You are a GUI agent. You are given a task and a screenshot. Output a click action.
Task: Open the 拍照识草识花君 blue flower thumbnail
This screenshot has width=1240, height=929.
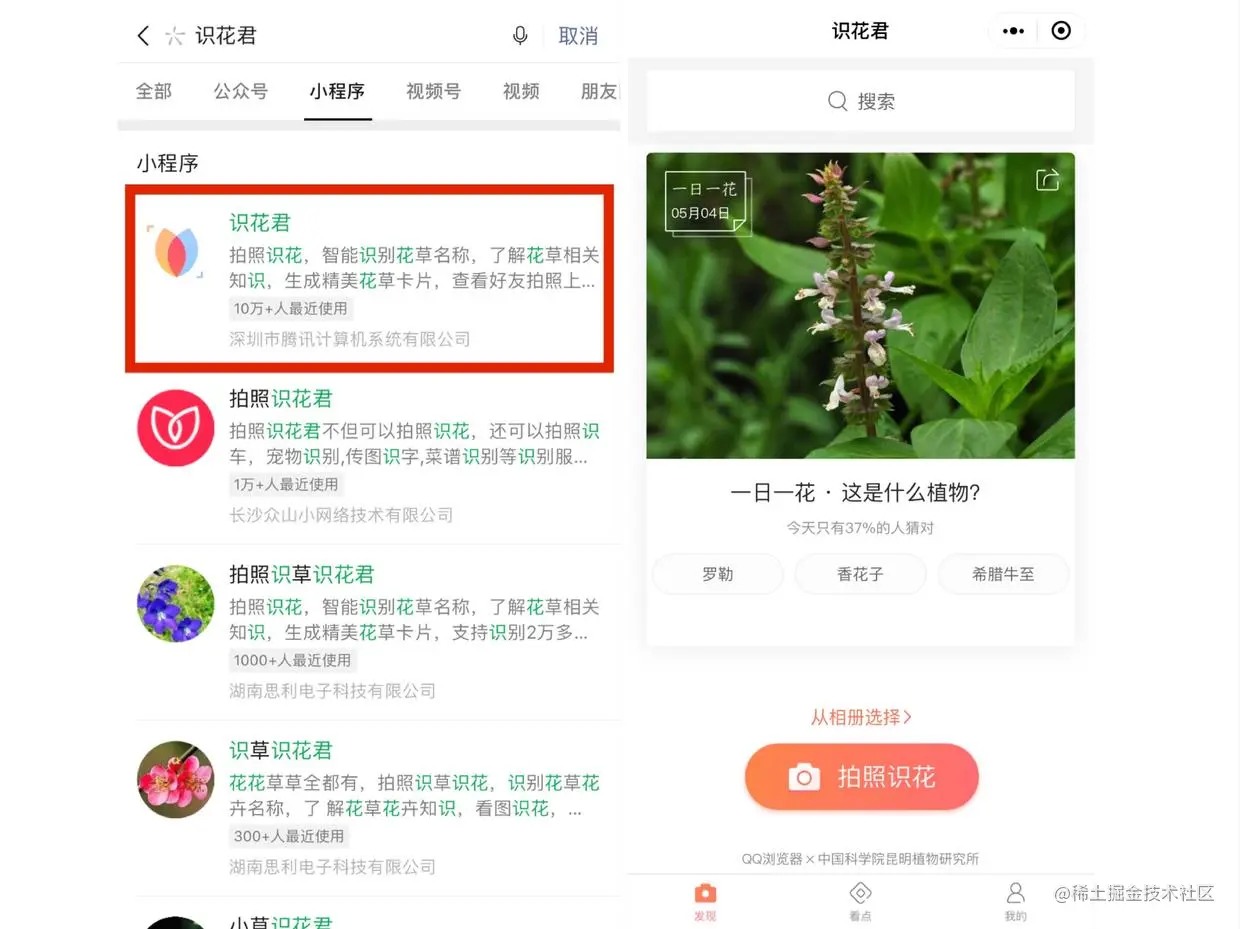point(175,604)
